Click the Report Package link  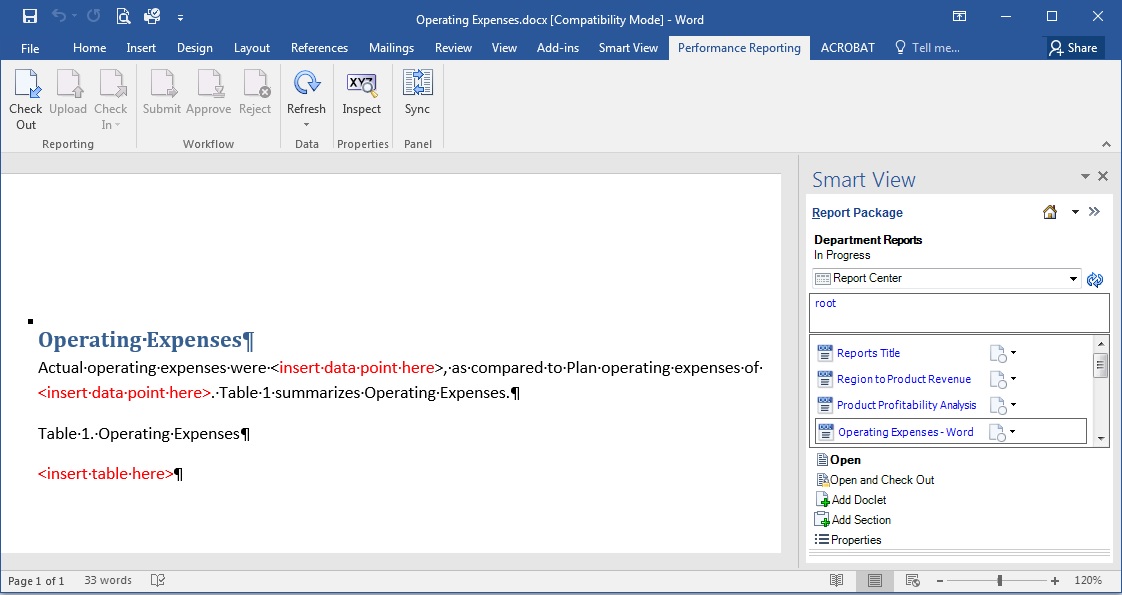(x=857, y=212)
